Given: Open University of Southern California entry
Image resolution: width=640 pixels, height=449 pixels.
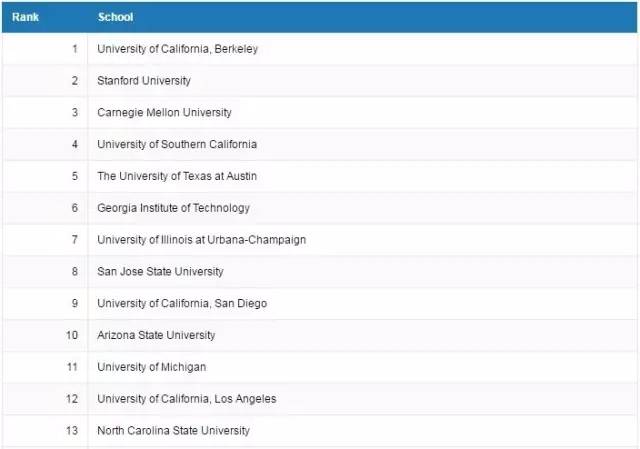Looking at the screenshot, I should [x=177, y=144].
